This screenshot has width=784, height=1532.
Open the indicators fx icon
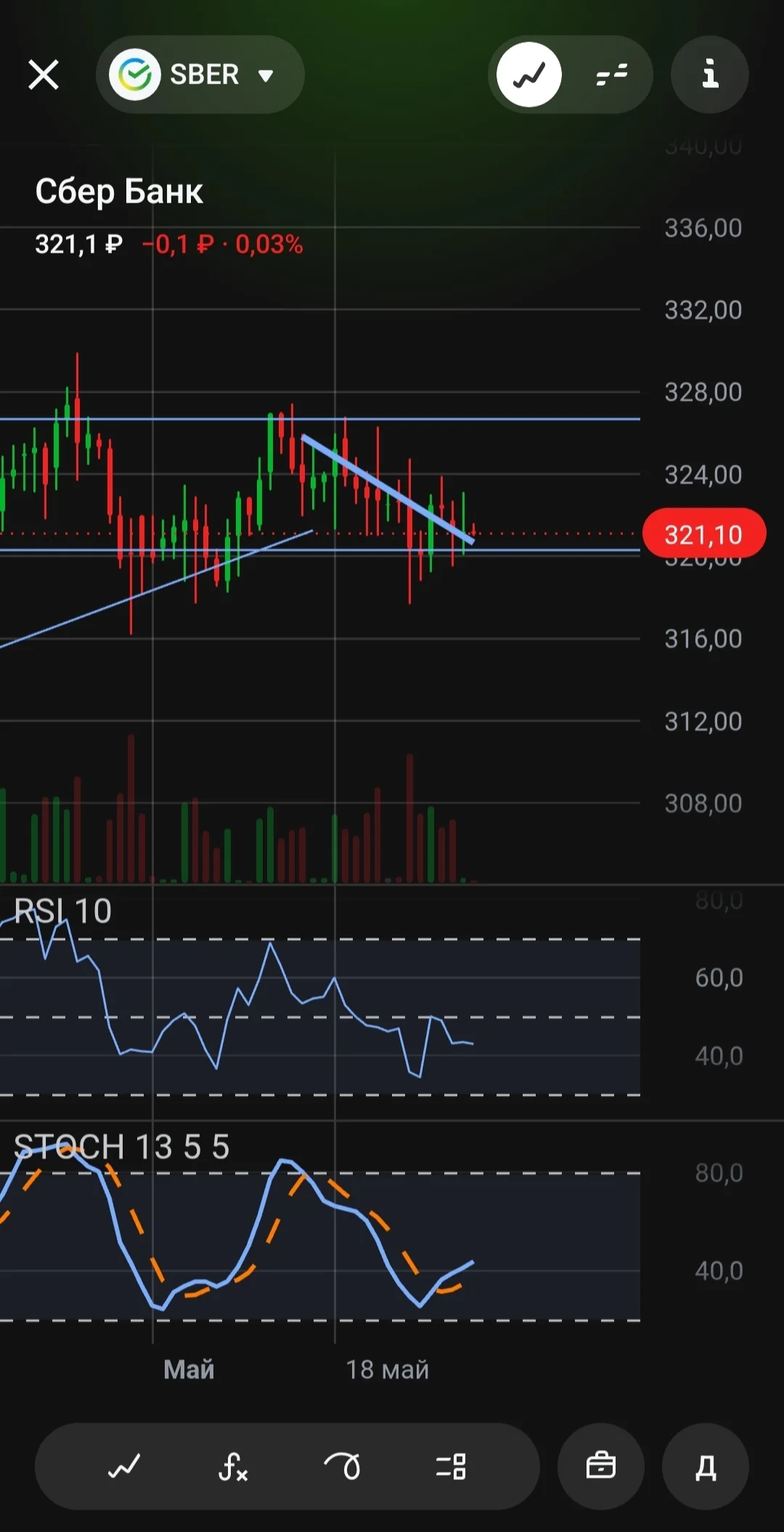tap(233, 1467)
